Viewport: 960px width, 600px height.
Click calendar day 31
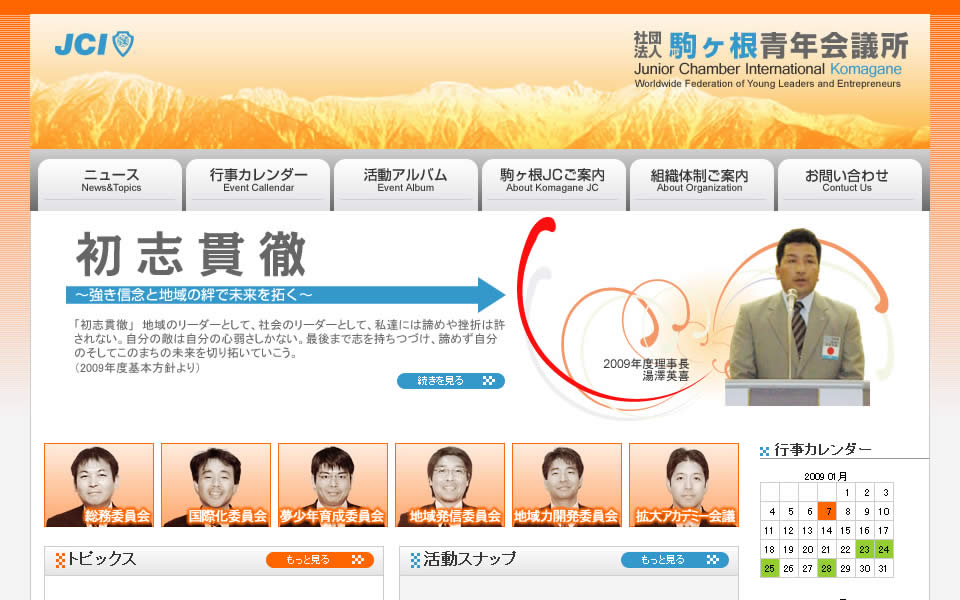(x=883, y=568)
